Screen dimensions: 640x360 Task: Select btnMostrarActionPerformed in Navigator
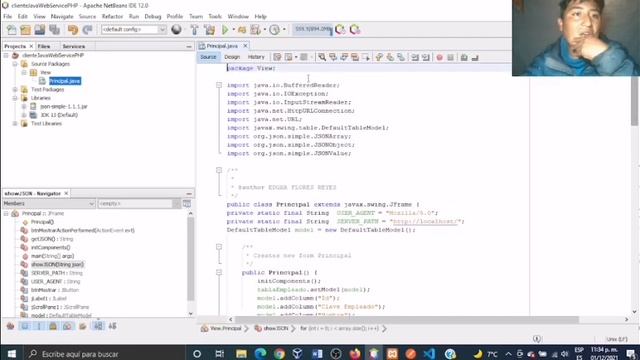[83, 230]
